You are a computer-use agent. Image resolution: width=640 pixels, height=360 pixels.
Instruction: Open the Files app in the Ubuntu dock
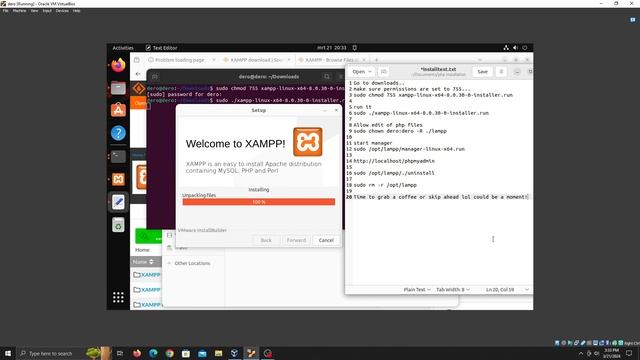coord(118,88)
